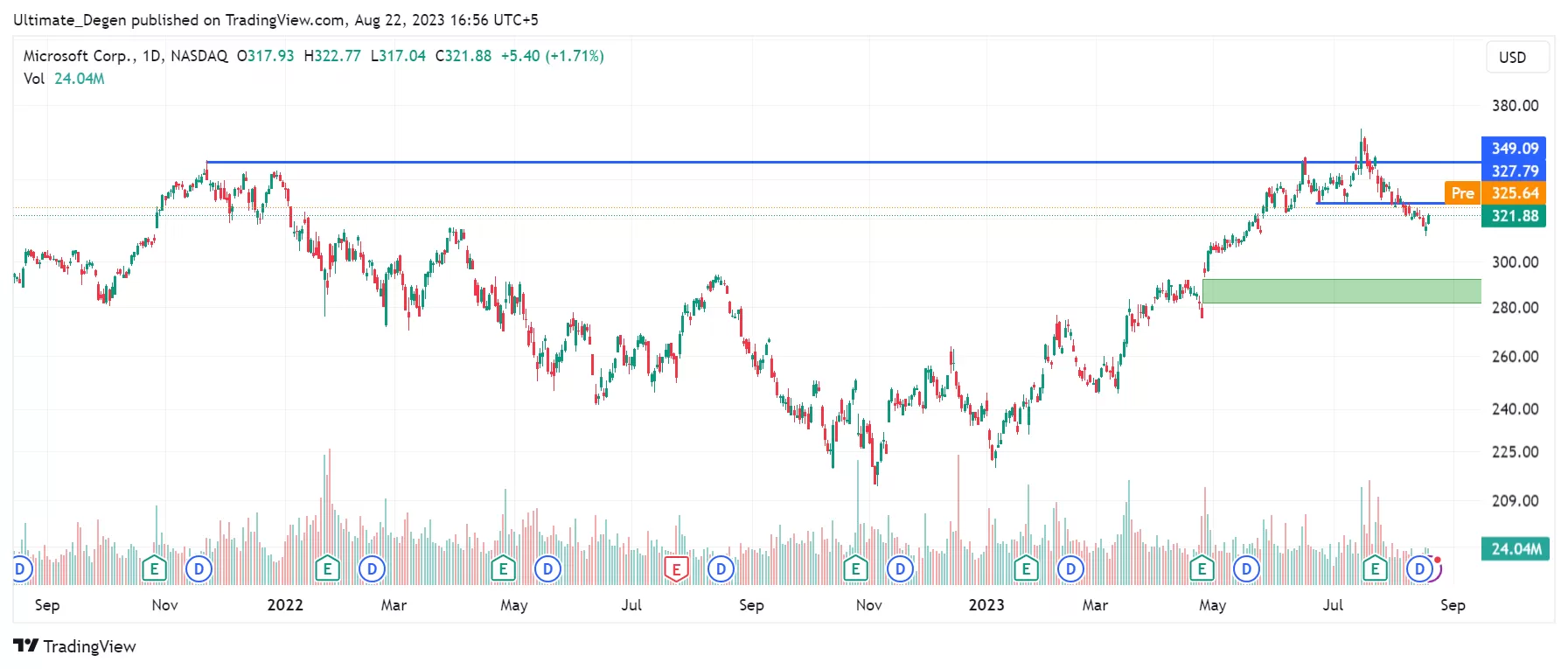Screen dimensions: 1568x669
Task: Click the opening value O317.93 in legend
Action: pos(266,56)
